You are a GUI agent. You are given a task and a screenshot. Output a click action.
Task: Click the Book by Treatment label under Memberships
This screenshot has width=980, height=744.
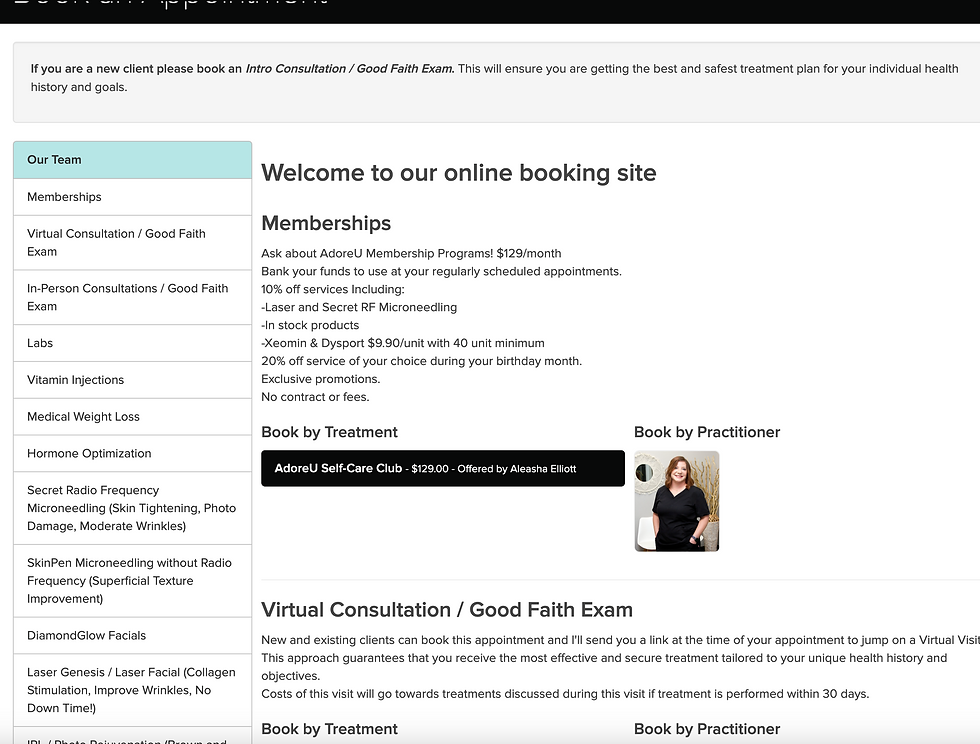(329, 432)
